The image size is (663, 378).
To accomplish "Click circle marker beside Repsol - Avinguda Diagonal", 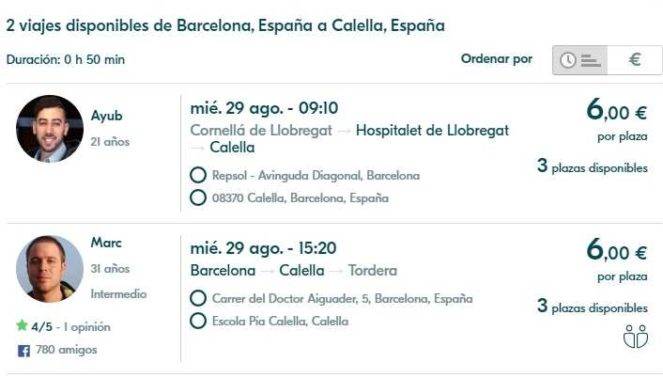I will pos(198,175).
